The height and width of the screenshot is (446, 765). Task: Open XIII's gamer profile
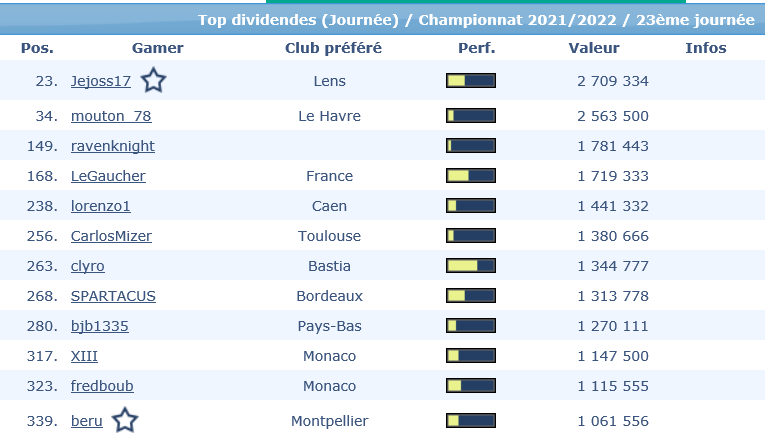84,356
